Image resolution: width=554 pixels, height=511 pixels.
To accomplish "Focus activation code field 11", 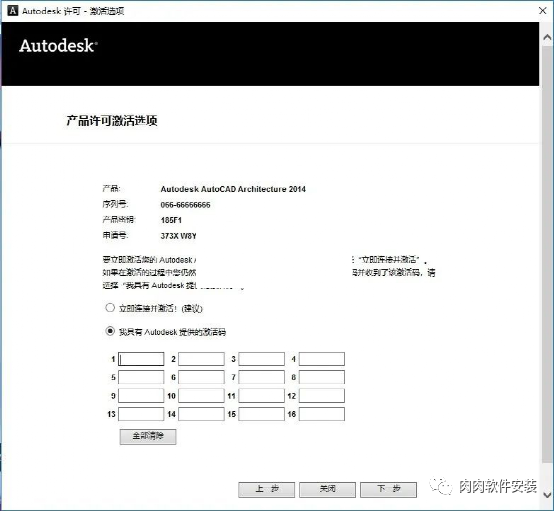I will pyautogui.click(x=261, y=395).
